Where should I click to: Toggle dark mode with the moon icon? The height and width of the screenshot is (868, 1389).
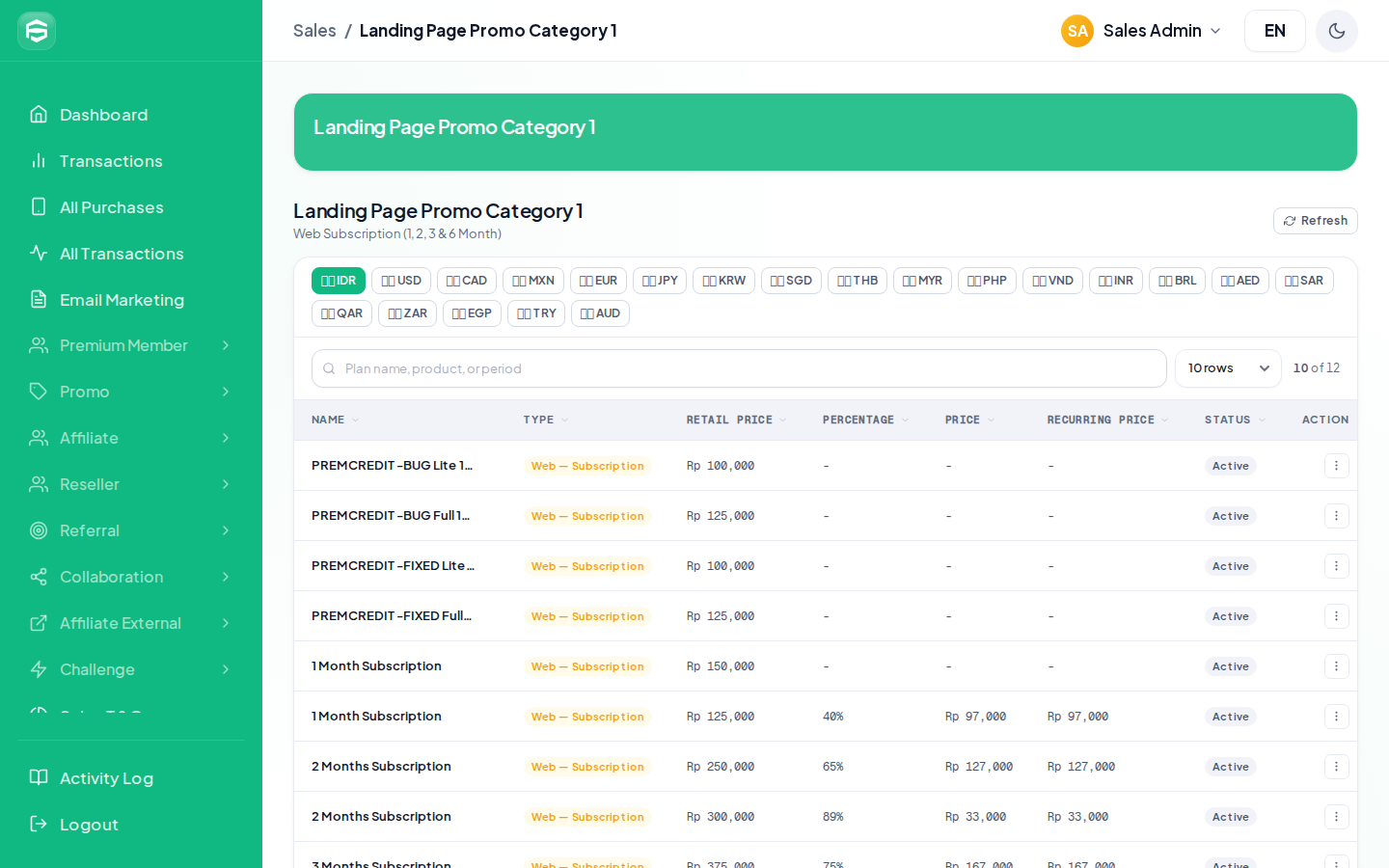[1336, 31]
